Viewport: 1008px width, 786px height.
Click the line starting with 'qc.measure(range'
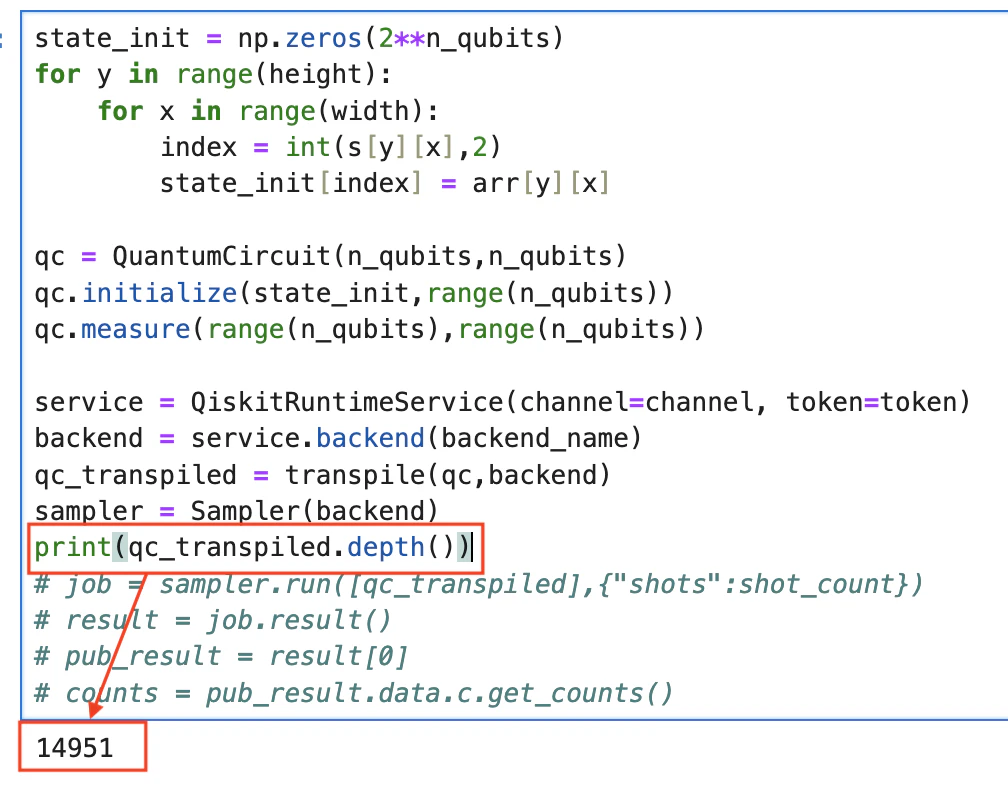370,329
